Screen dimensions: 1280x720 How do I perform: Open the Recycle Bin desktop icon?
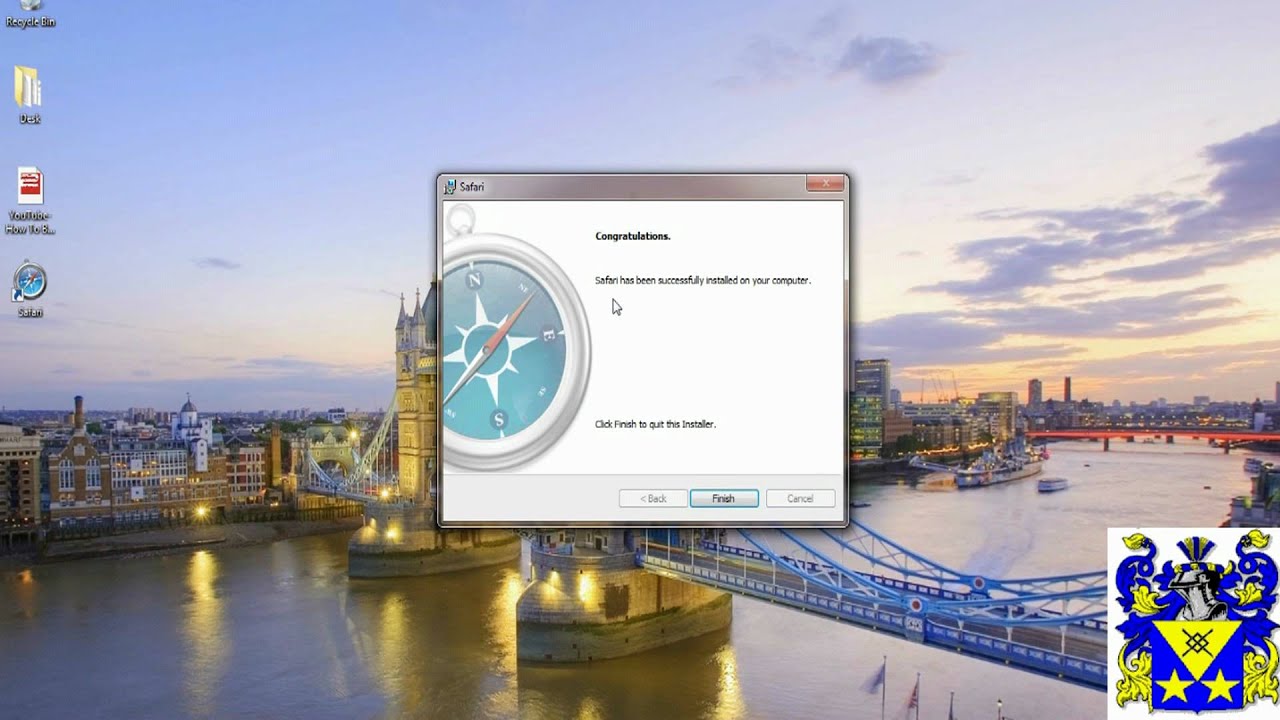[x=30, y=14]
